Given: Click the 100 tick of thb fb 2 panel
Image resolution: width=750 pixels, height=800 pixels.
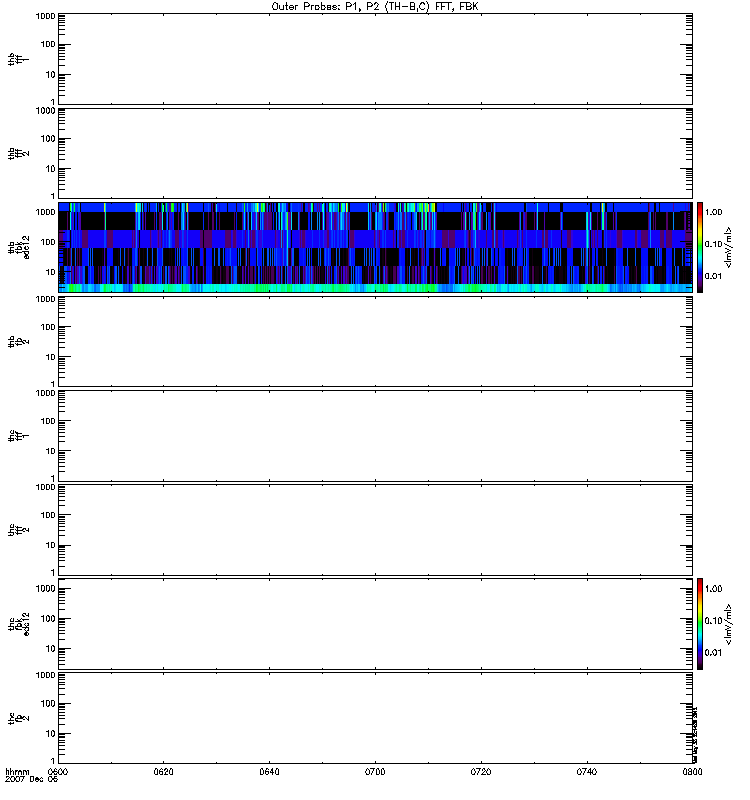Looking at the screenshot, I should (48, 327).
